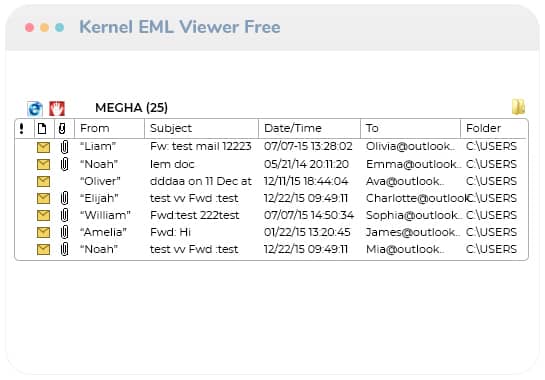Click the MEGHA (25) folder label
This screenshot has width=545, height=380.
(x=131, y=108)
